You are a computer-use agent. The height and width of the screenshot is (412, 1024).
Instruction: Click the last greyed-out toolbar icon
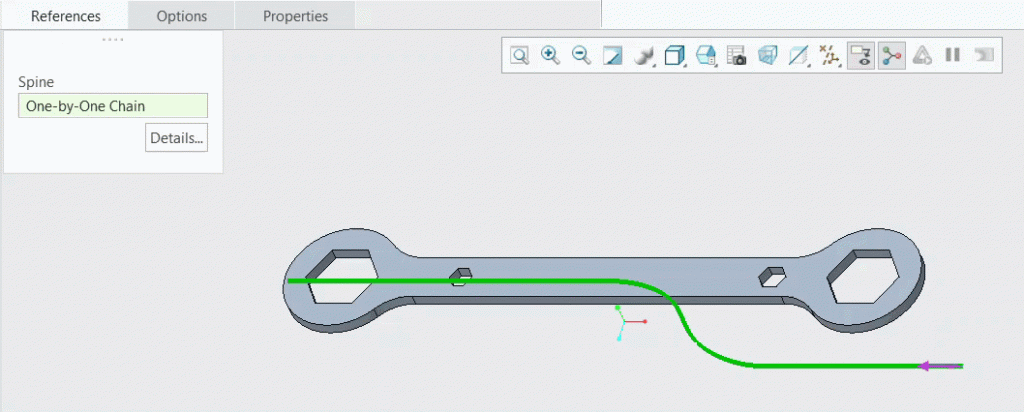984,56
